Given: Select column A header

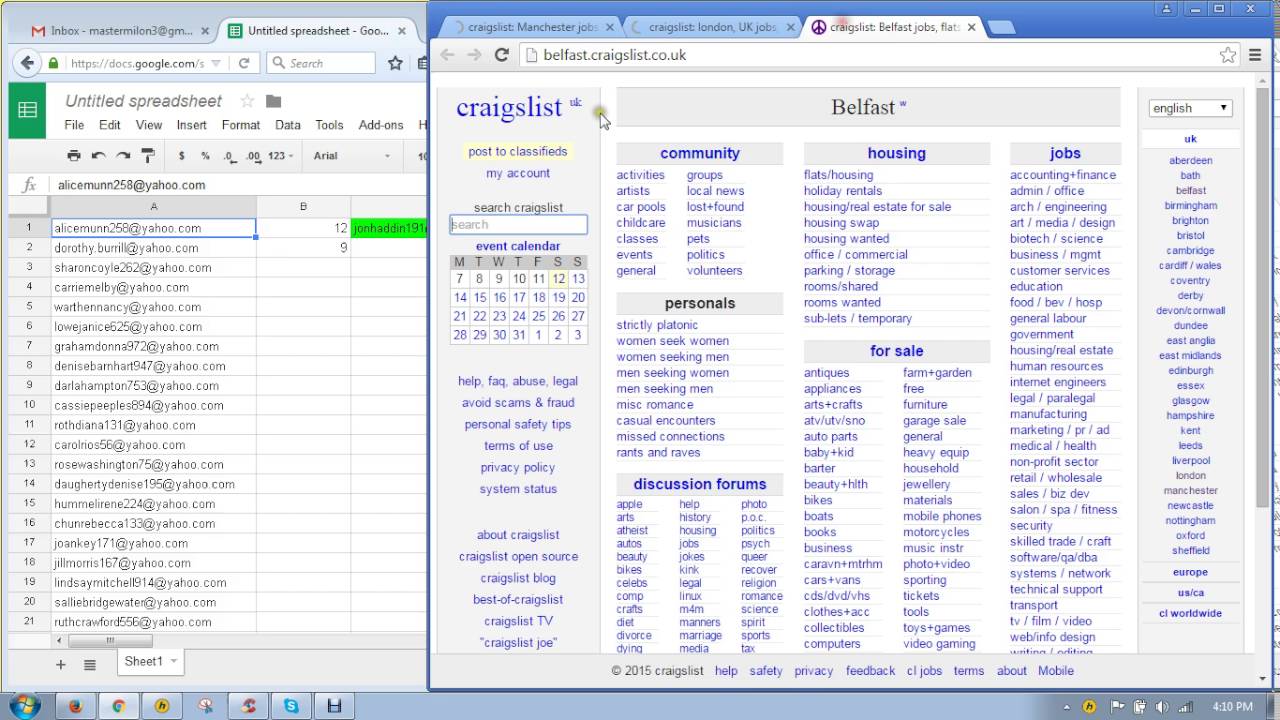Looking at the screenshot, I should (154, 206).
